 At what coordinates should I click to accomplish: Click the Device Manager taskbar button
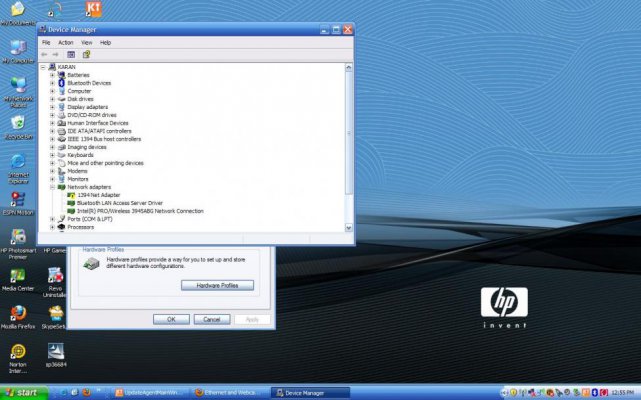tap(311, 393)
